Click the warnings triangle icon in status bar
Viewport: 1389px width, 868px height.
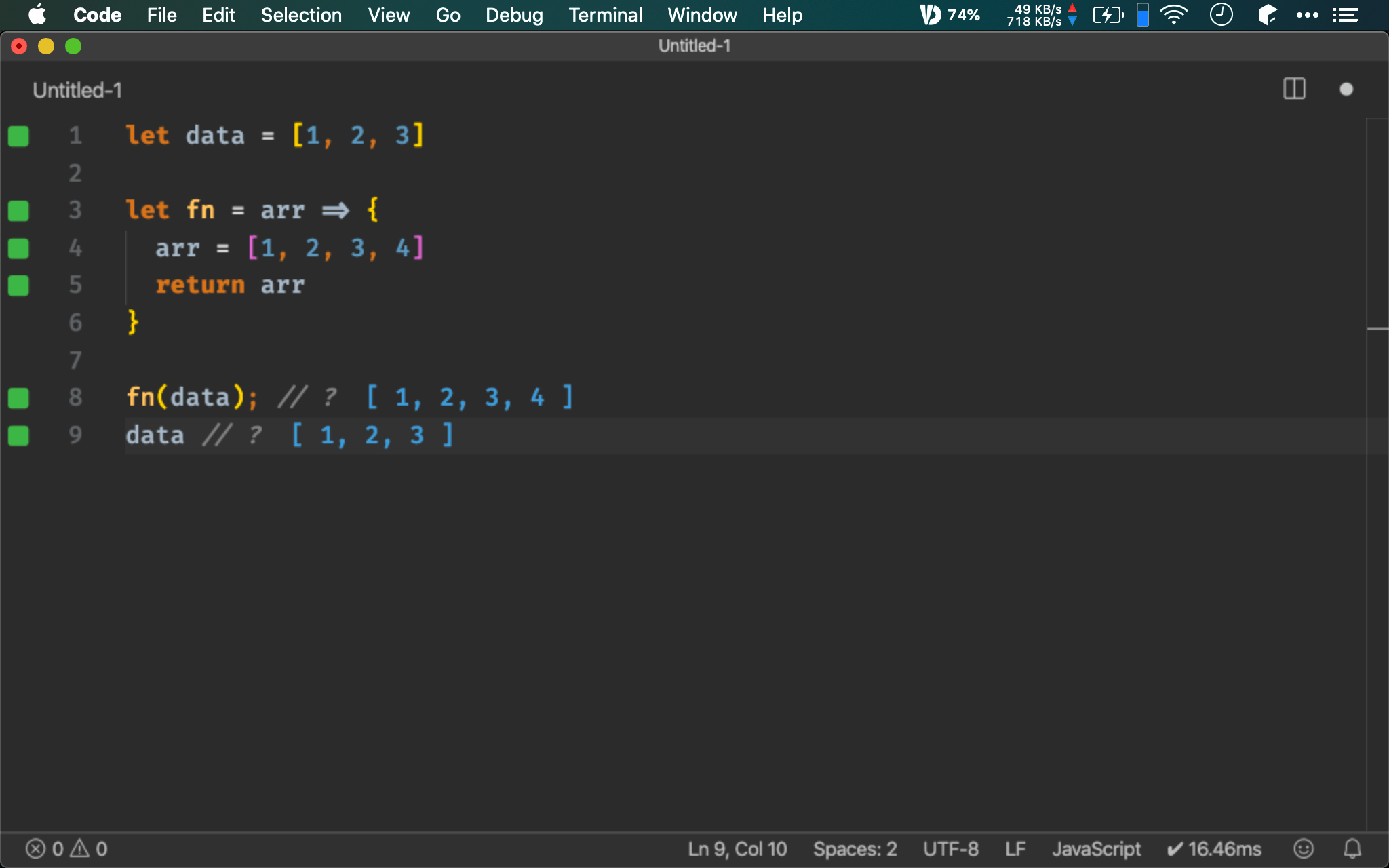(80, 848)
